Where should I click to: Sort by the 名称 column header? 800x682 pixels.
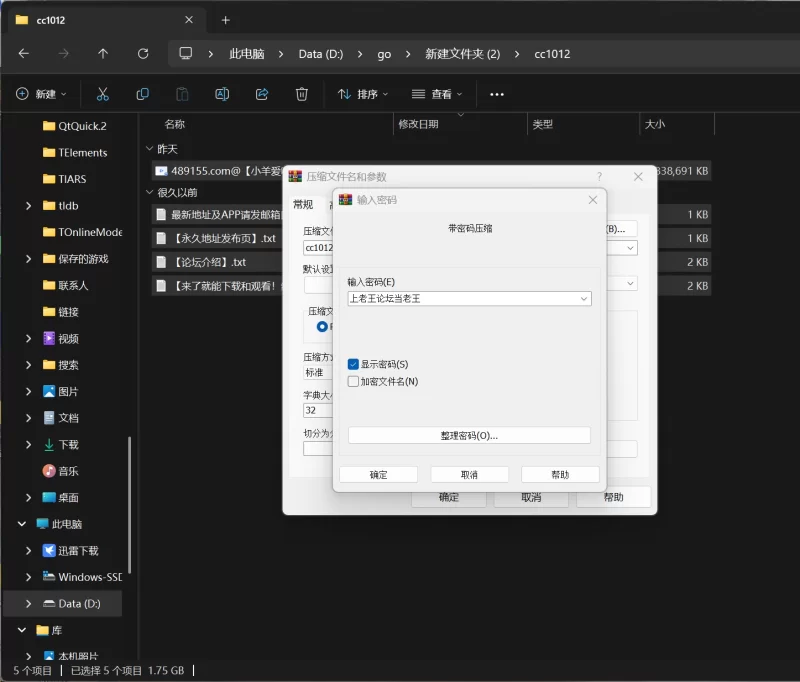tap(174, 124)
